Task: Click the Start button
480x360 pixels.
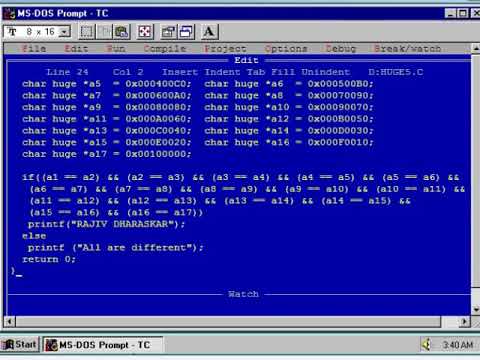Action: click(x=20, y=344)
